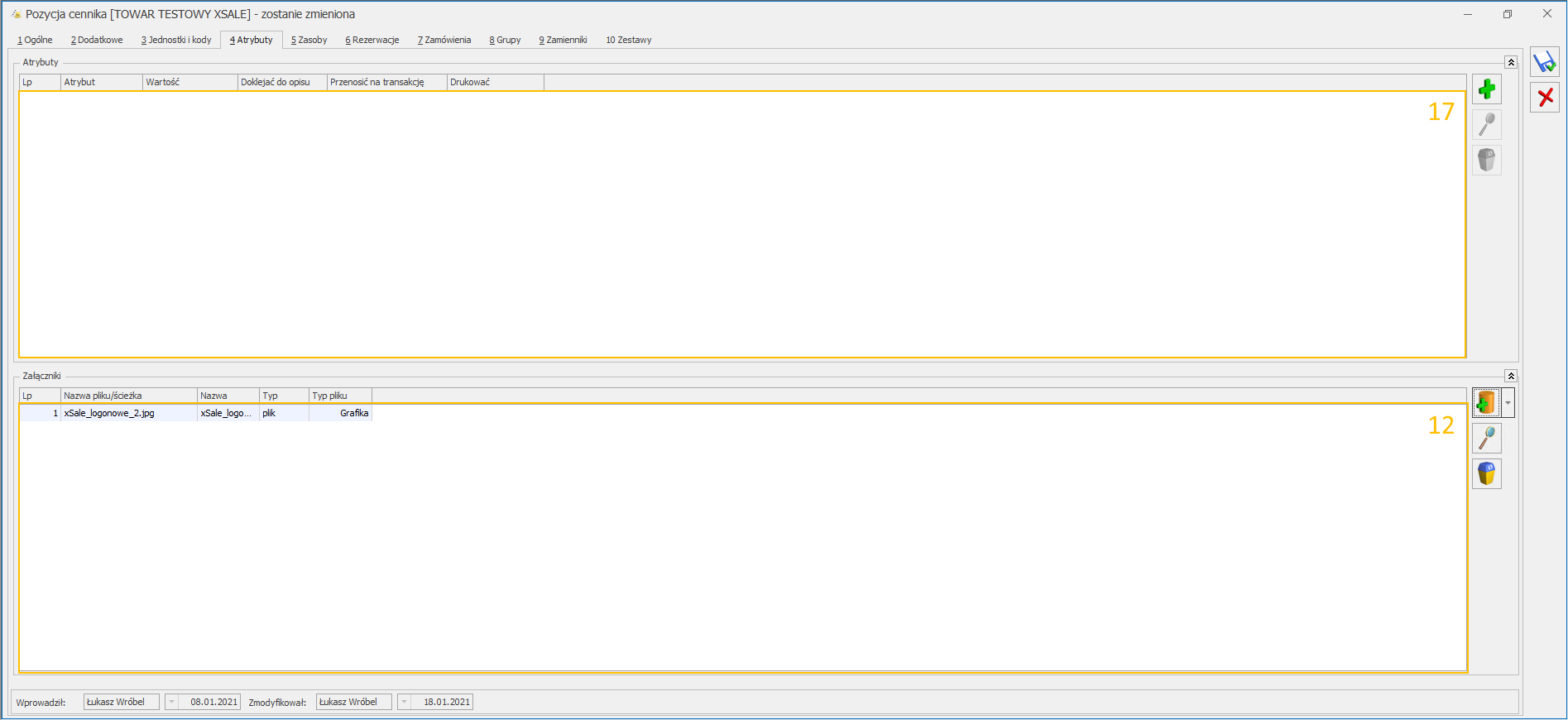Click the attribute magnifier edit icon
This screenshot has width=1568, height=720.
[1486, 125]
